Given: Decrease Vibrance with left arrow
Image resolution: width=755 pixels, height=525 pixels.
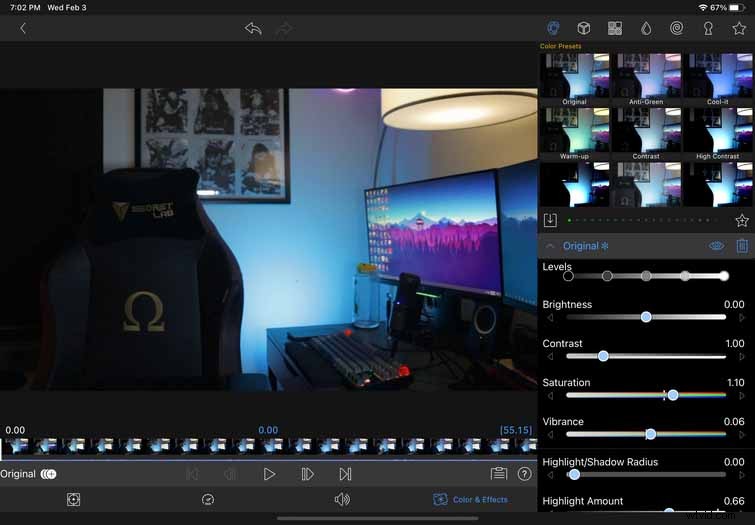Looking at the screenshot, I should tap(550, 435).
